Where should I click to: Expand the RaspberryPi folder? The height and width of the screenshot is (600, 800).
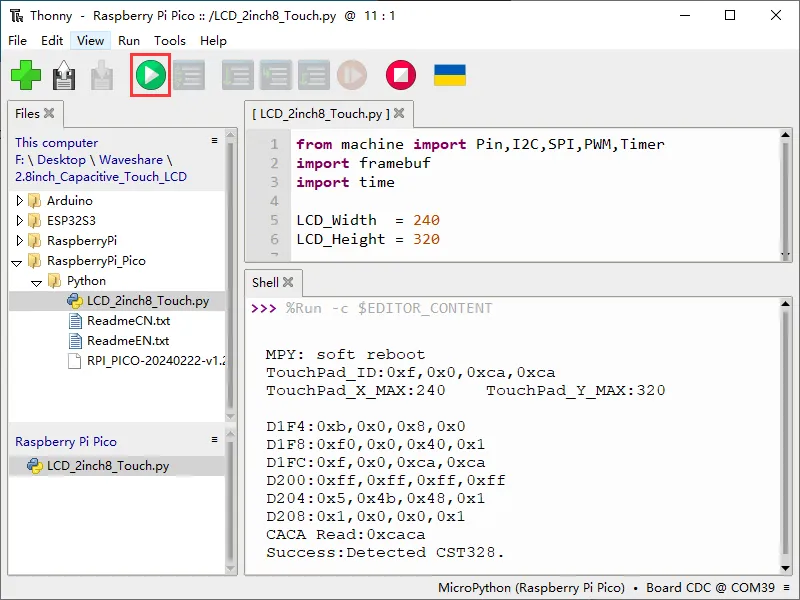tap(19, 240)
